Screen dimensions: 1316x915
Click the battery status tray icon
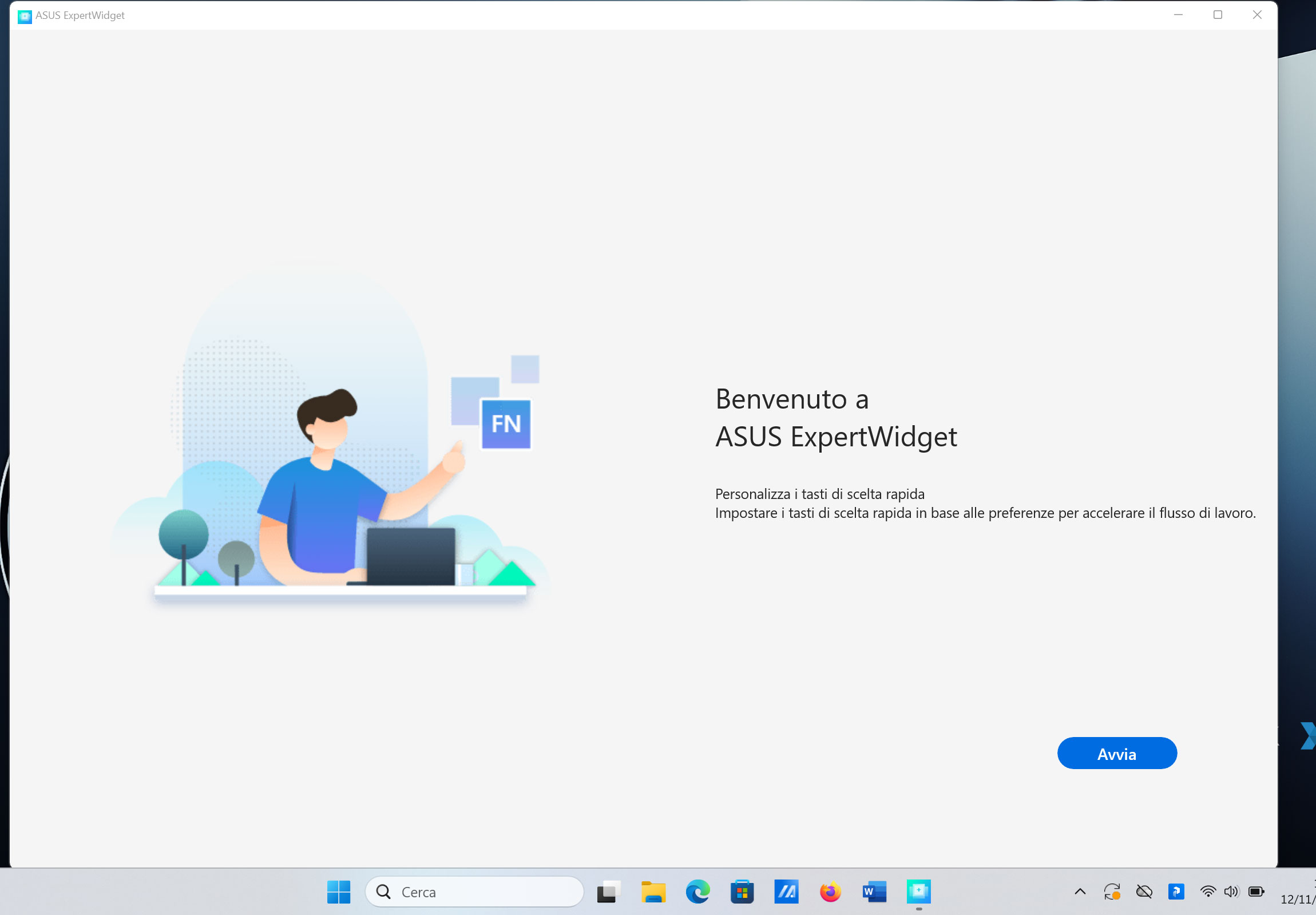[x=1256, y=892]
